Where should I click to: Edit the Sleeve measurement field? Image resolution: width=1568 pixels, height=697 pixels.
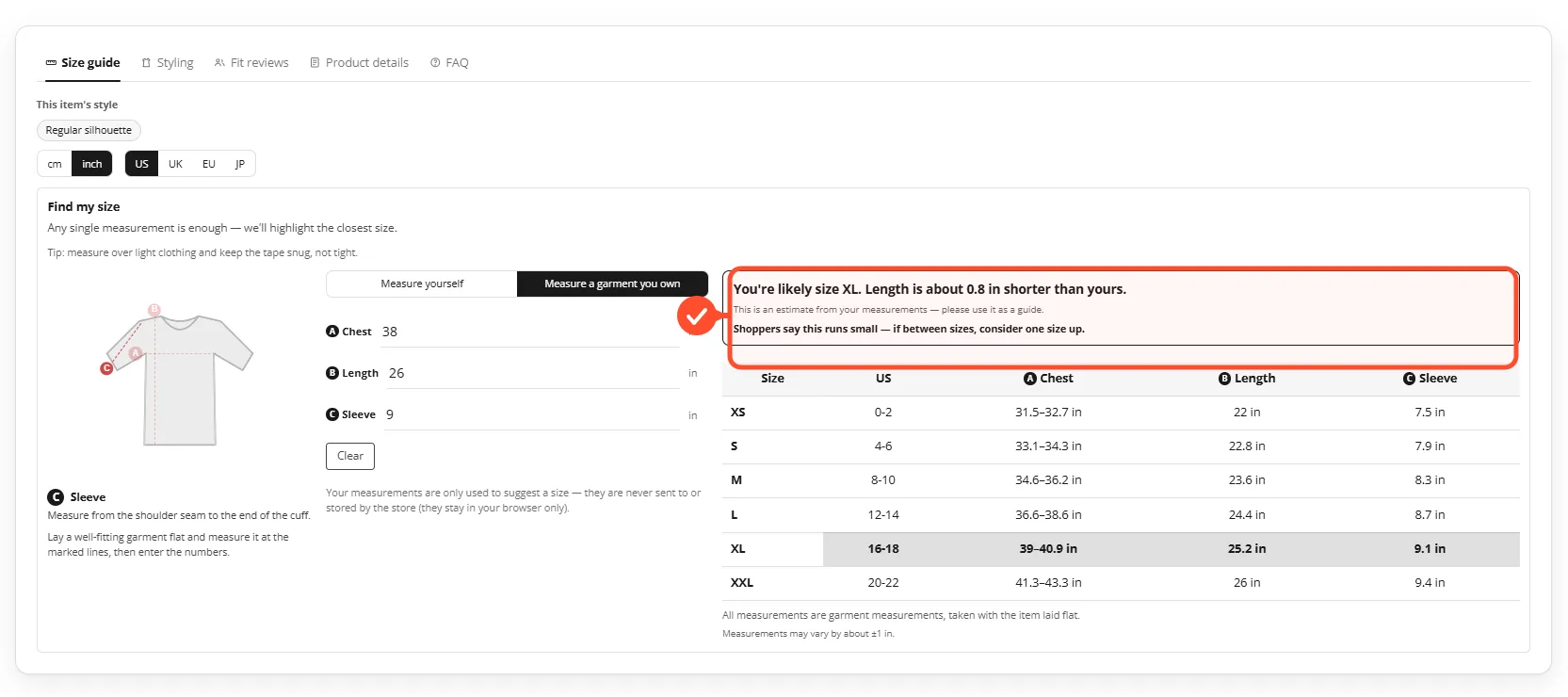530,414
